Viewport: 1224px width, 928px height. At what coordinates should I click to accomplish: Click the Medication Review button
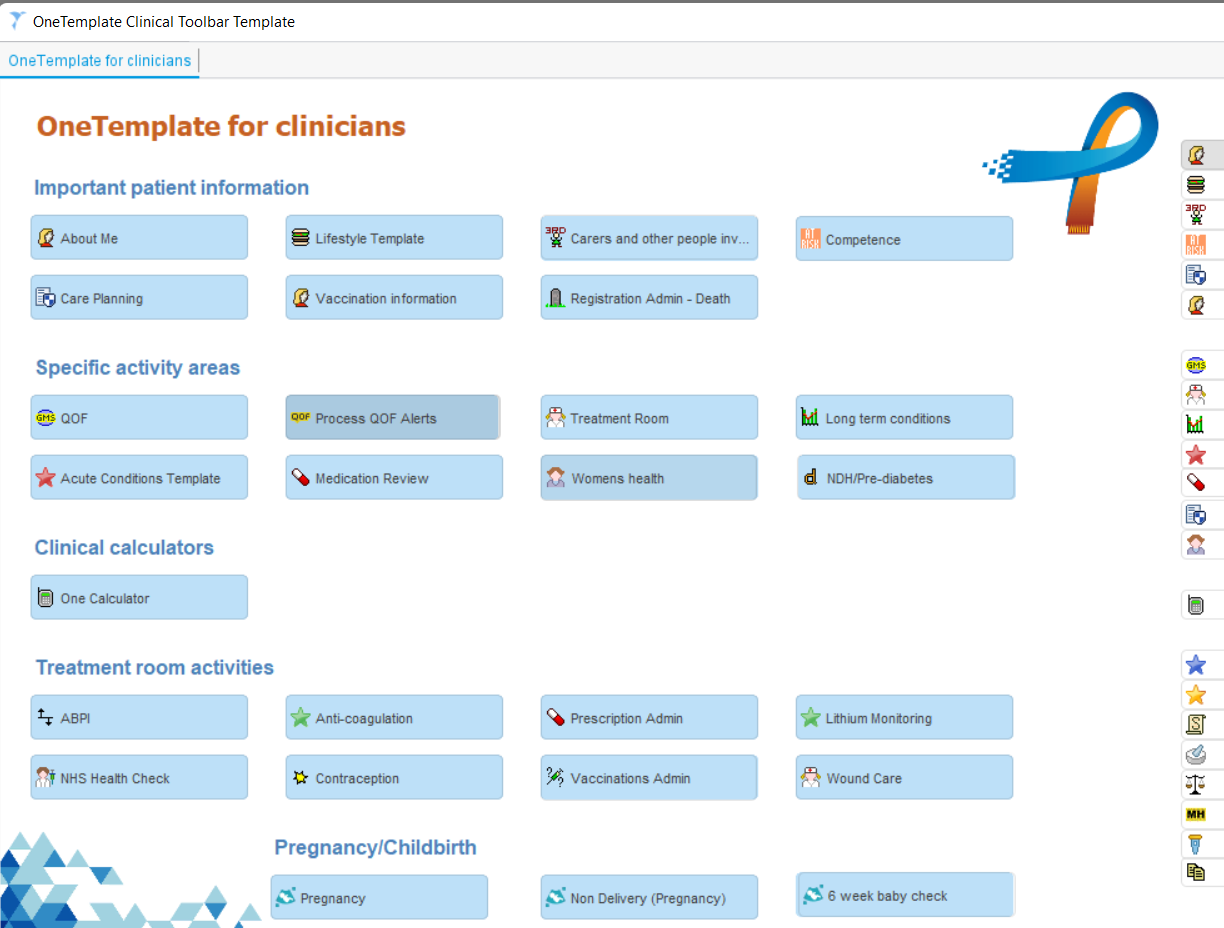tap(394, 478)
